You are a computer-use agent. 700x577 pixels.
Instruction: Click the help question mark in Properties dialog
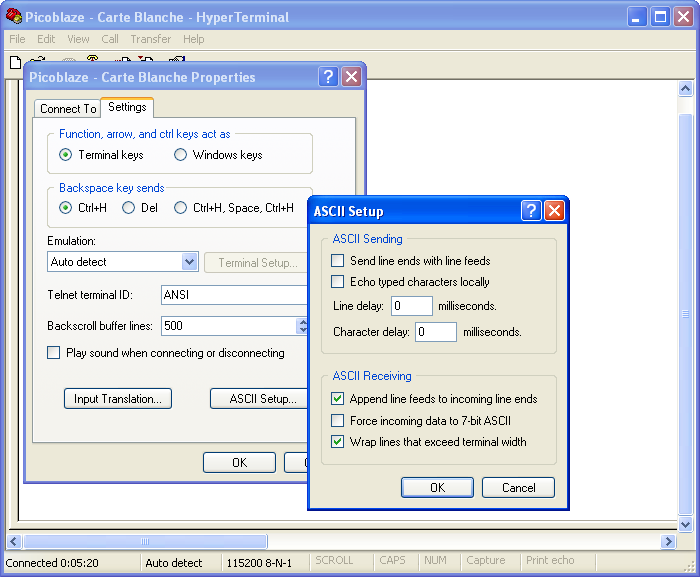pyautogui.click(x=328, y=77)
